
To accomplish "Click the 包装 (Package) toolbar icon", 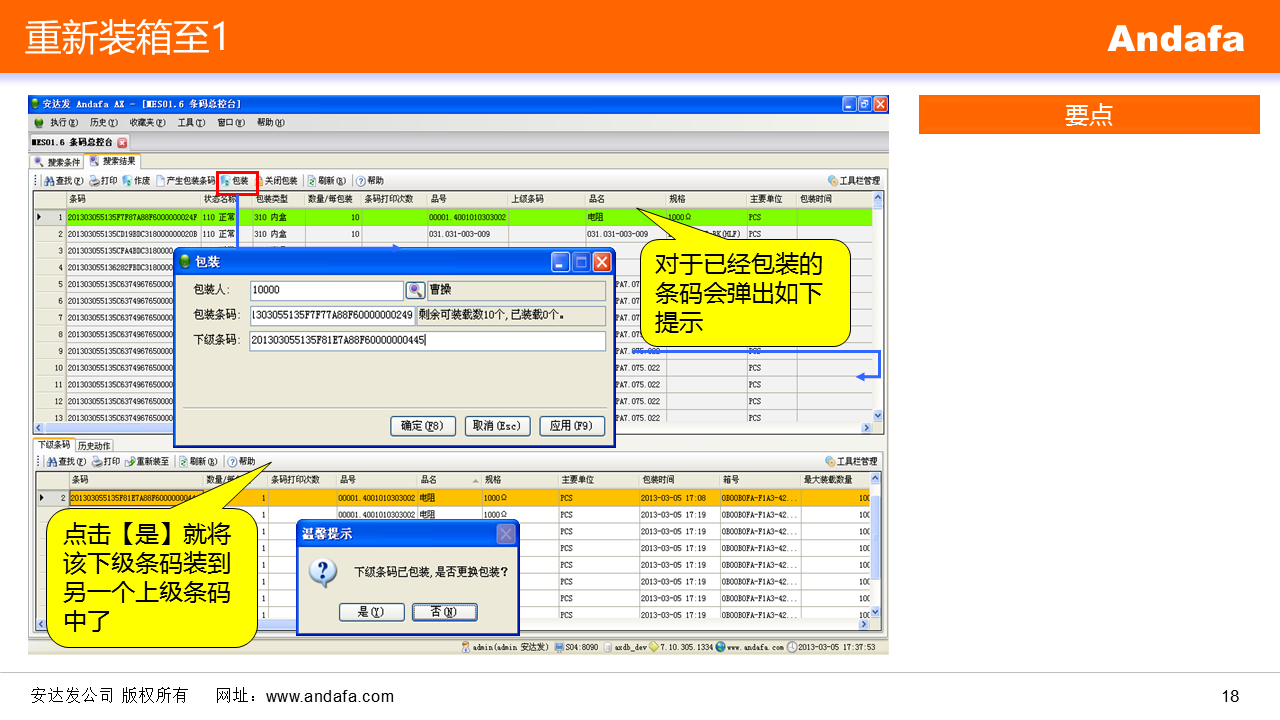I will click(236, 181).
